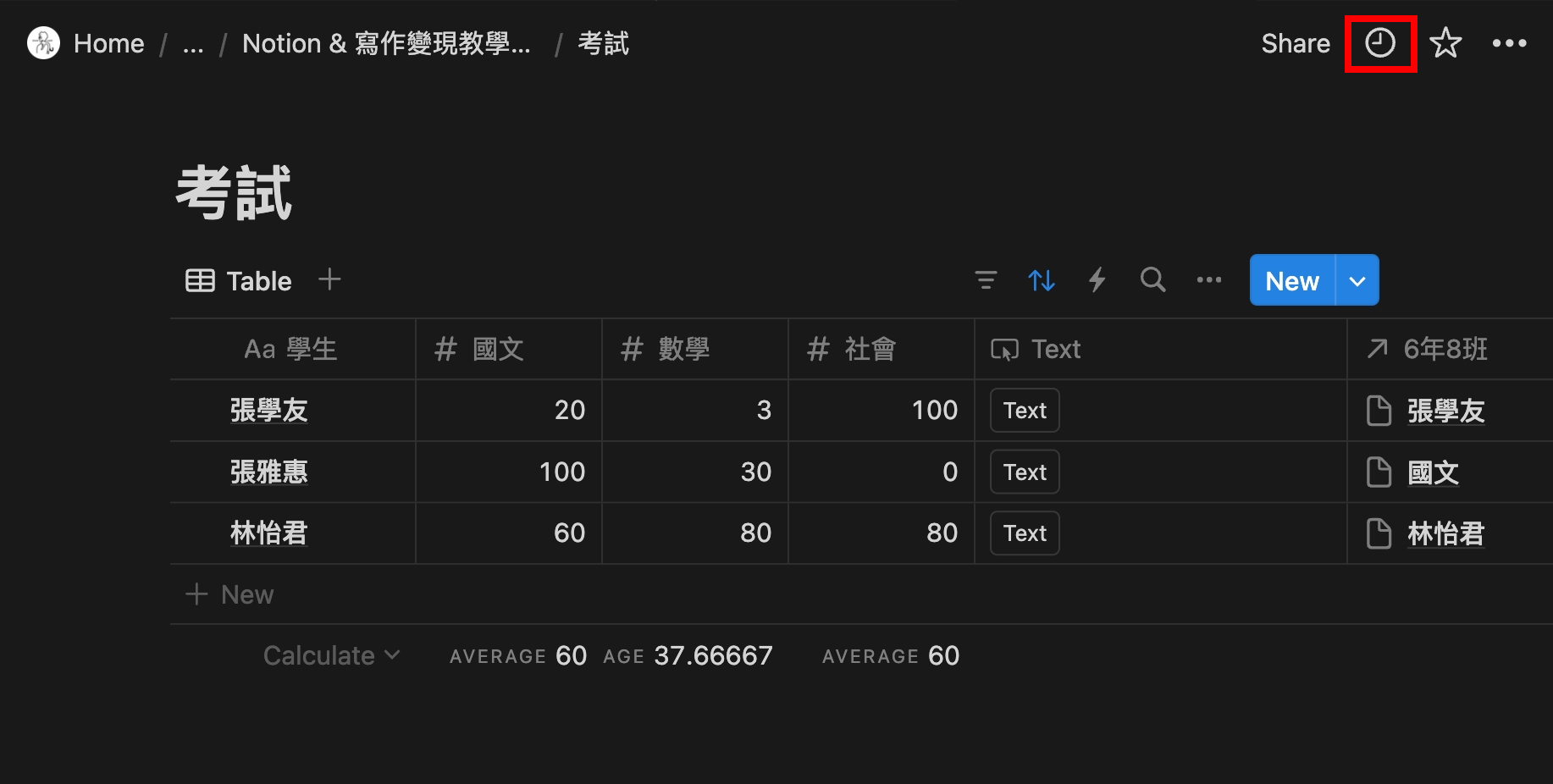Search the table with magnifier icon
The height and width of the screenshot is (784, 1553).
pos(1152,280)
